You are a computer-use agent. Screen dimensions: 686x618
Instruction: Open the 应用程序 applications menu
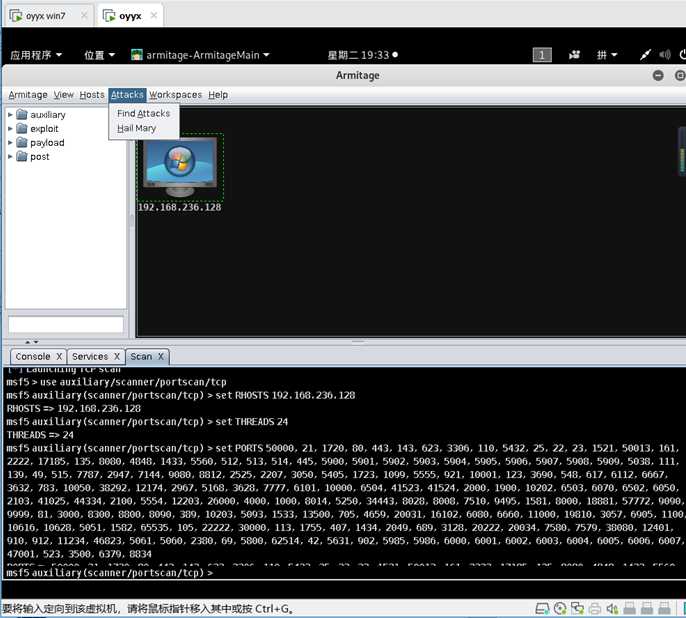[x=36, y=55]
